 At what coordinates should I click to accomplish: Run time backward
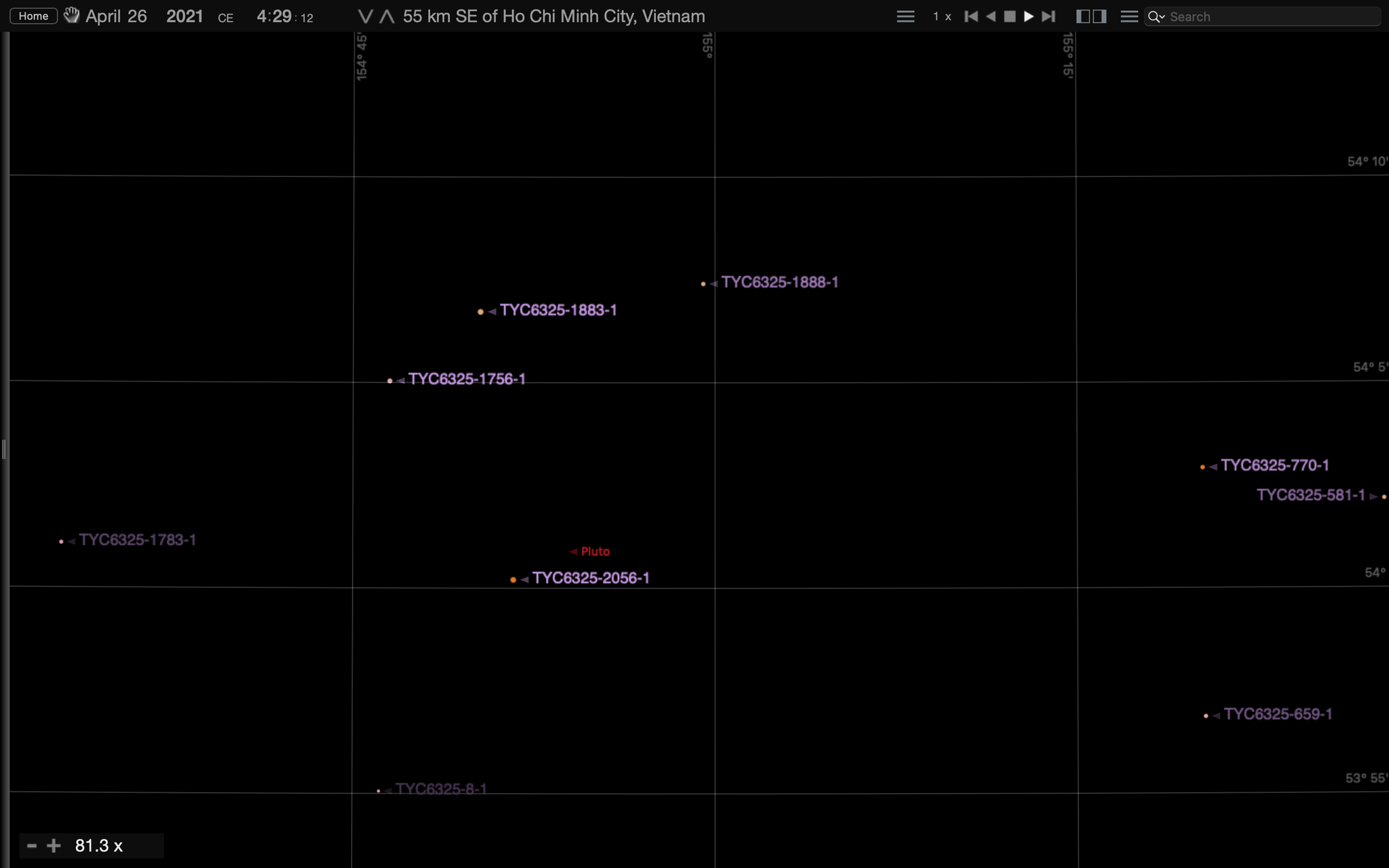tap(991, 16)
